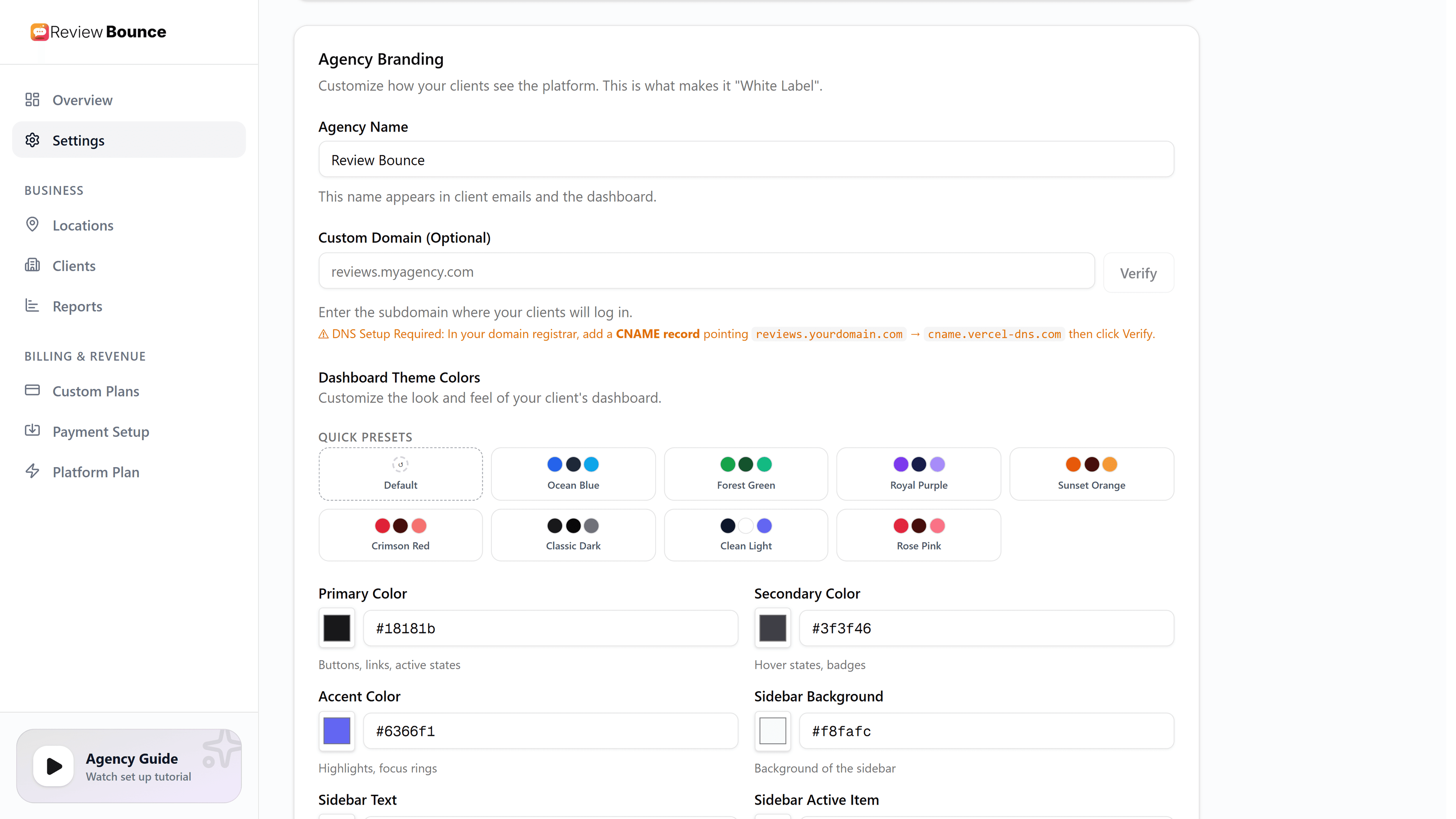Image resolution: width=1456 pixels, height=819 pixels.
Task: Open the Sidebar Background swatch picker
Action: coord(772,730)
